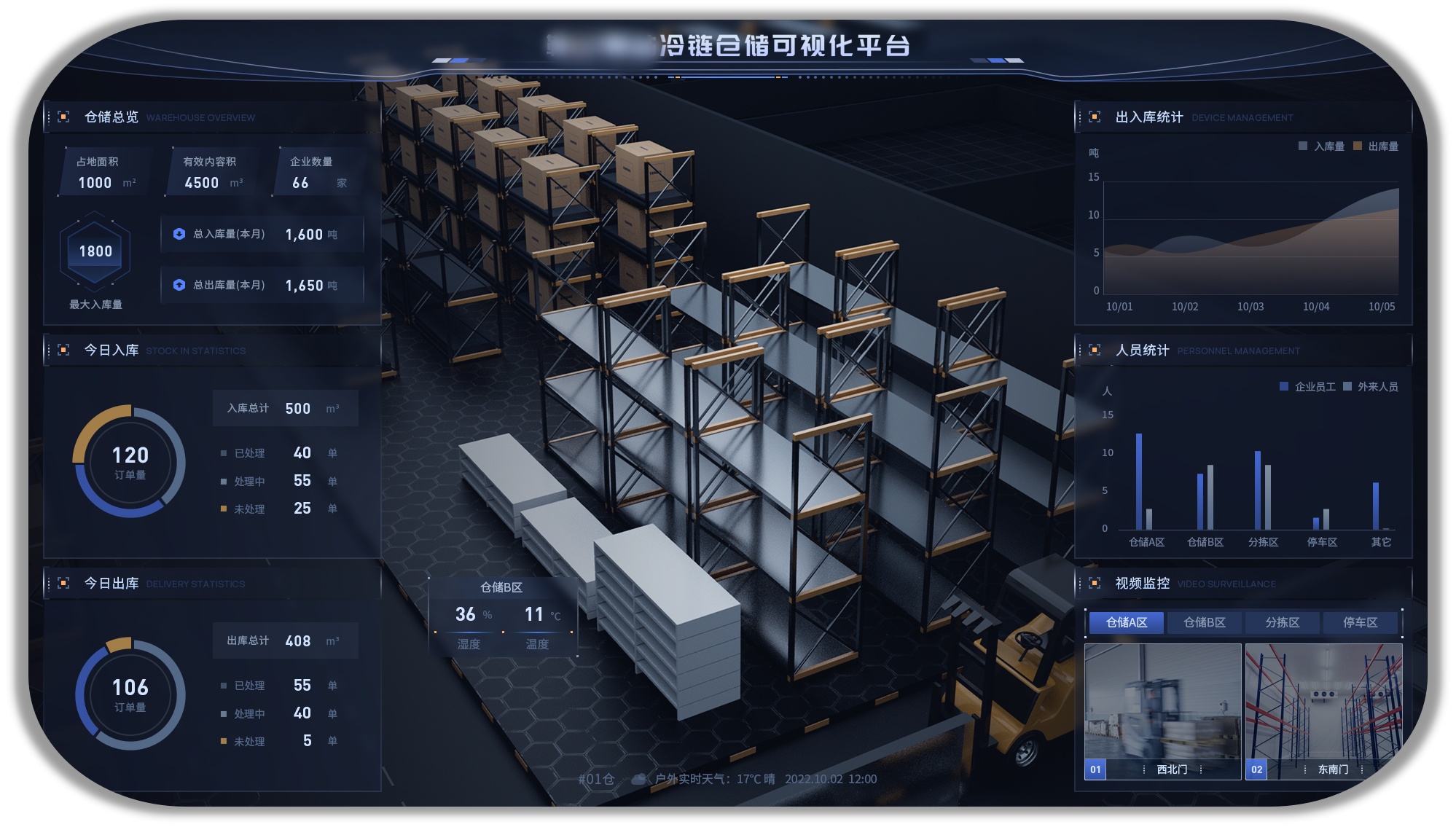Toggle the 出库量 legend series
The width and height of the screenshot is (1456, 827).
pos(1376,146)
